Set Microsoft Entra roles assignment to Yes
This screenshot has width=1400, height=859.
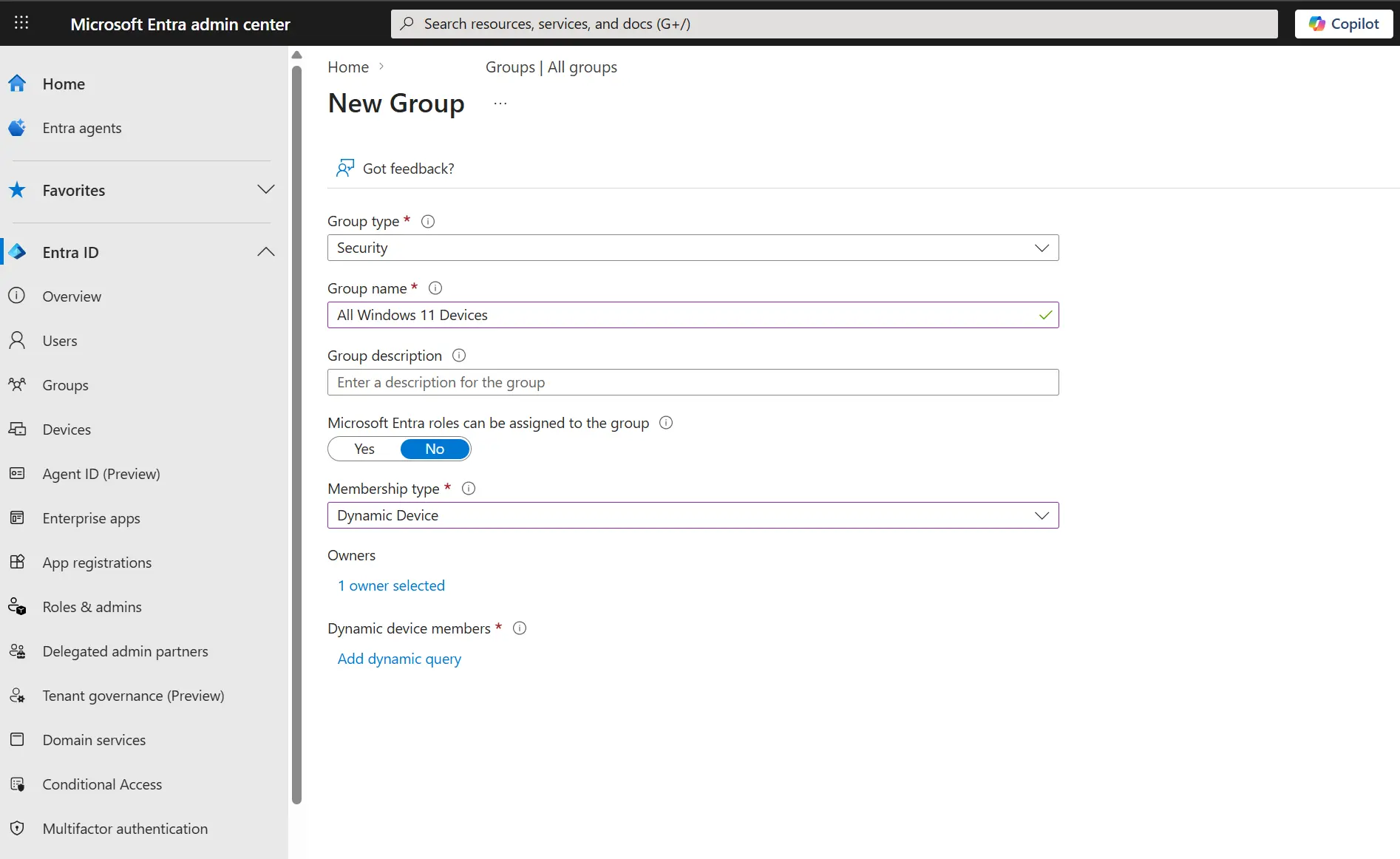pos(363,449)
